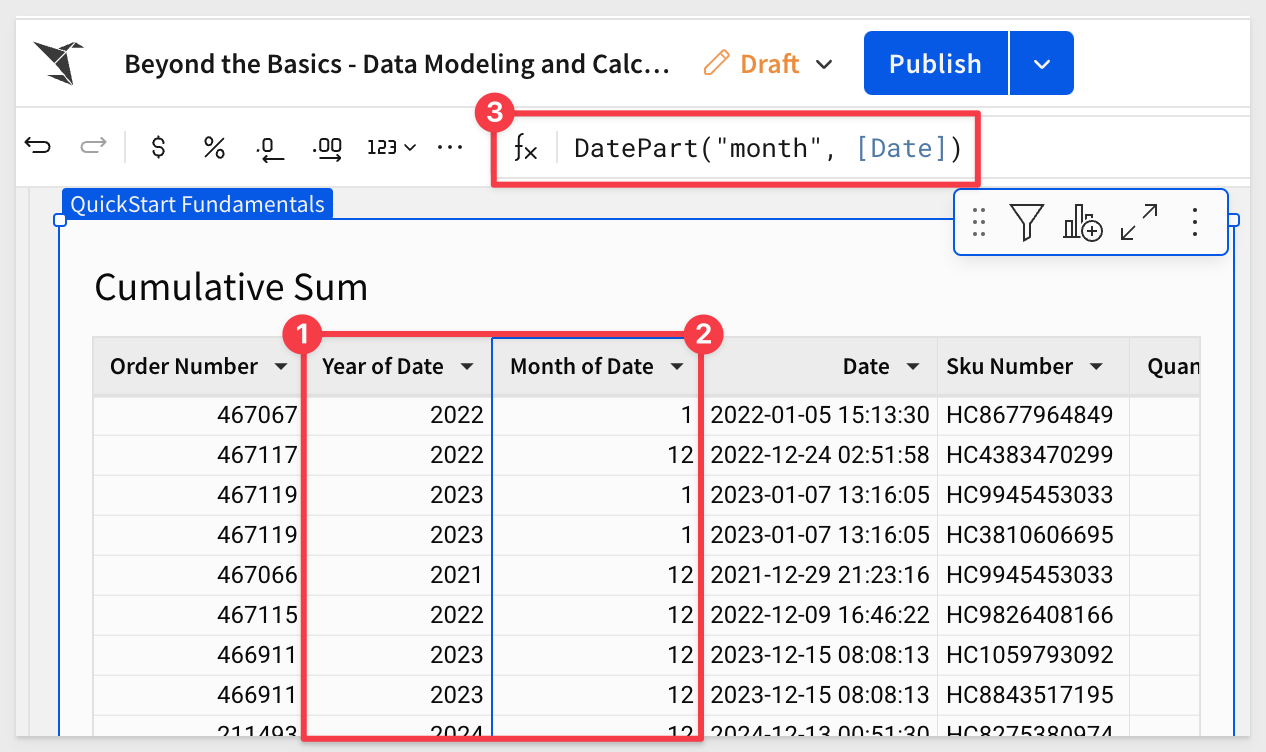Open the Publish options dropdown arrow

click(x=1042, y=63)
